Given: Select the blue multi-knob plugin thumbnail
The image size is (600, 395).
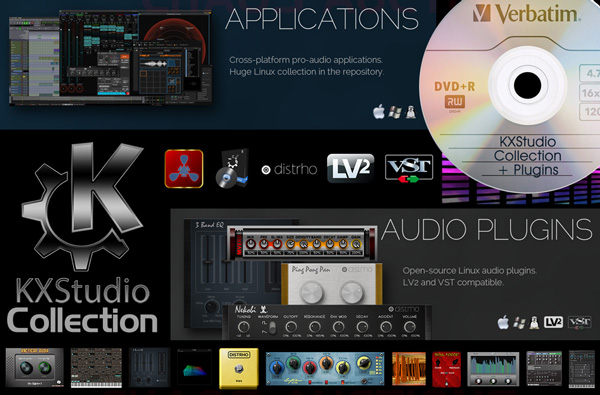Looking at the screenshot, I should point(325,369).
